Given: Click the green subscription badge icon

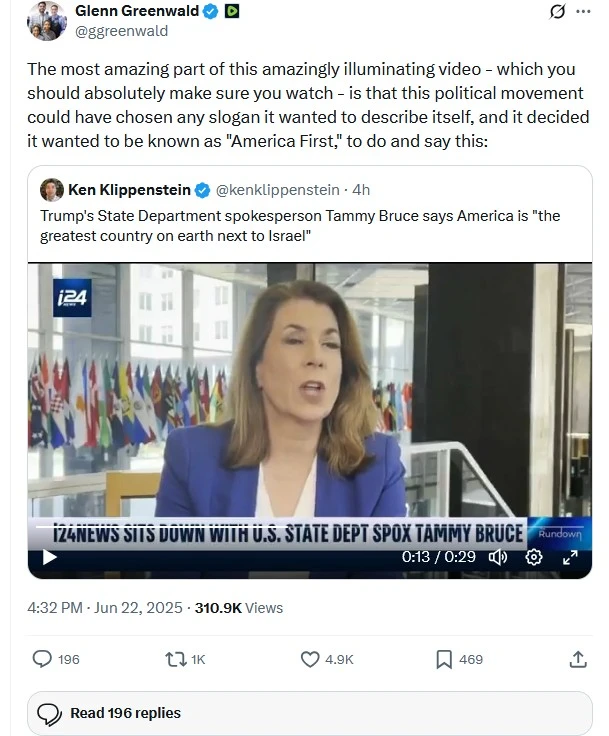Looking at the screenshot, I should pyautogui.click(x=232, y=11).
